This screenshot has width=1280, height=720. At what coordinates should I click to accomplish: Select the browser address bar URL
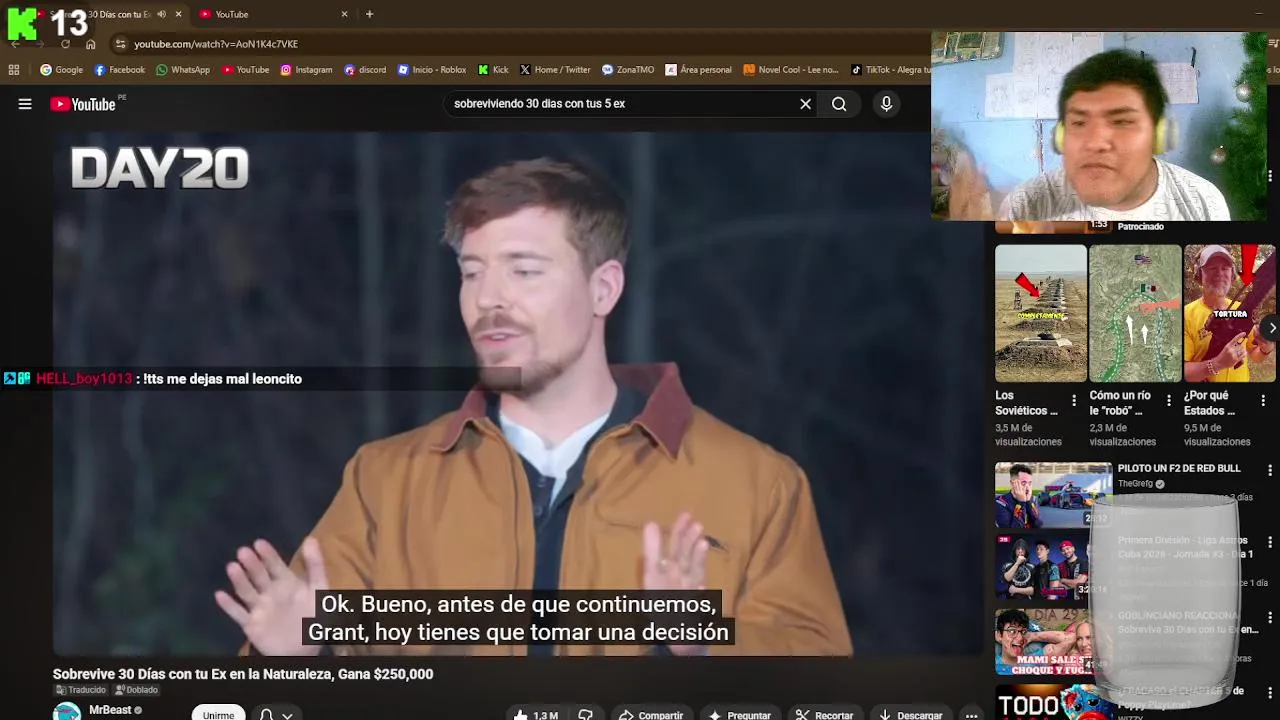click(216, 44)
